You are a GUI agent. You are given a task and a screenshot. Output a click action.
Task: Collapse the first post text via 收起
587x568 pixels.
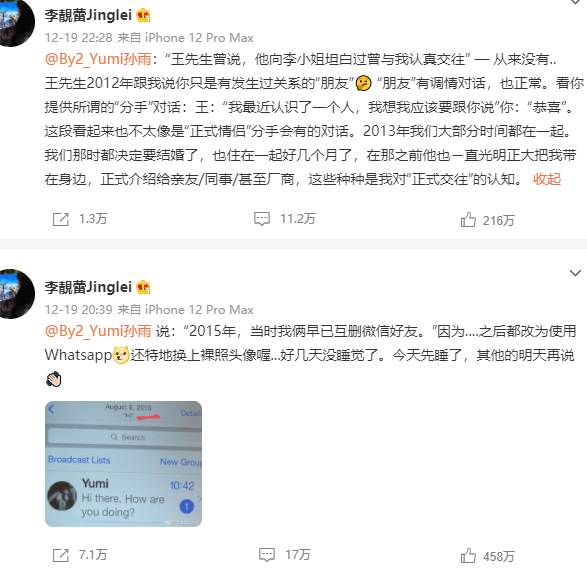coord(547,179)
